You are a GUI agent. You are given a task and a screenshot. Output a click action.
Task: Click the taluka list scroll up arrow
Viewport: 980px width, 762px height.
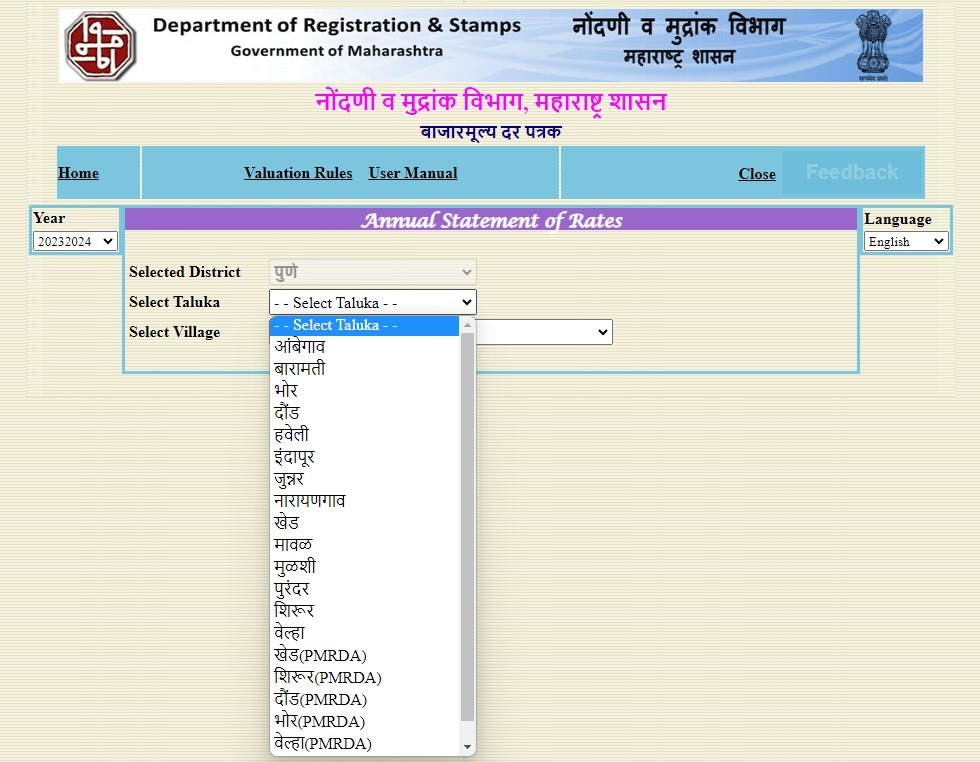(x=467, y=325)
